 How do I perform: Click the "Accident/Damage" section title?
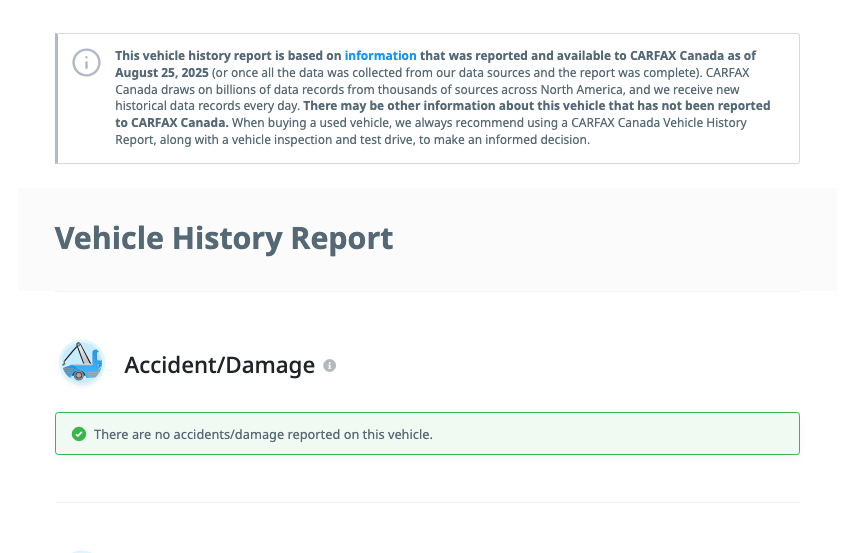pos(219,366)
